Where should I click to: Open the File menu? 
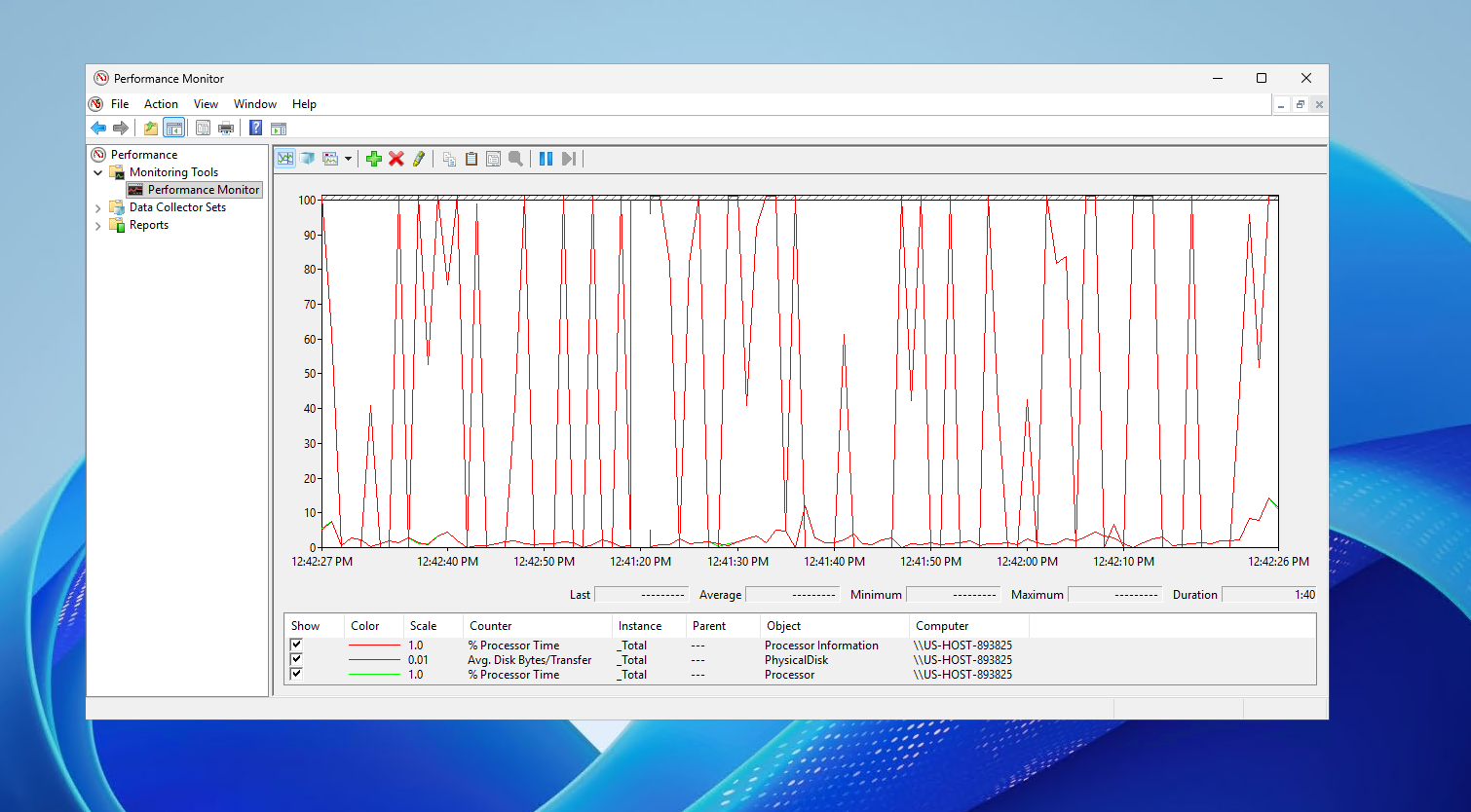(x=120, y=104)
